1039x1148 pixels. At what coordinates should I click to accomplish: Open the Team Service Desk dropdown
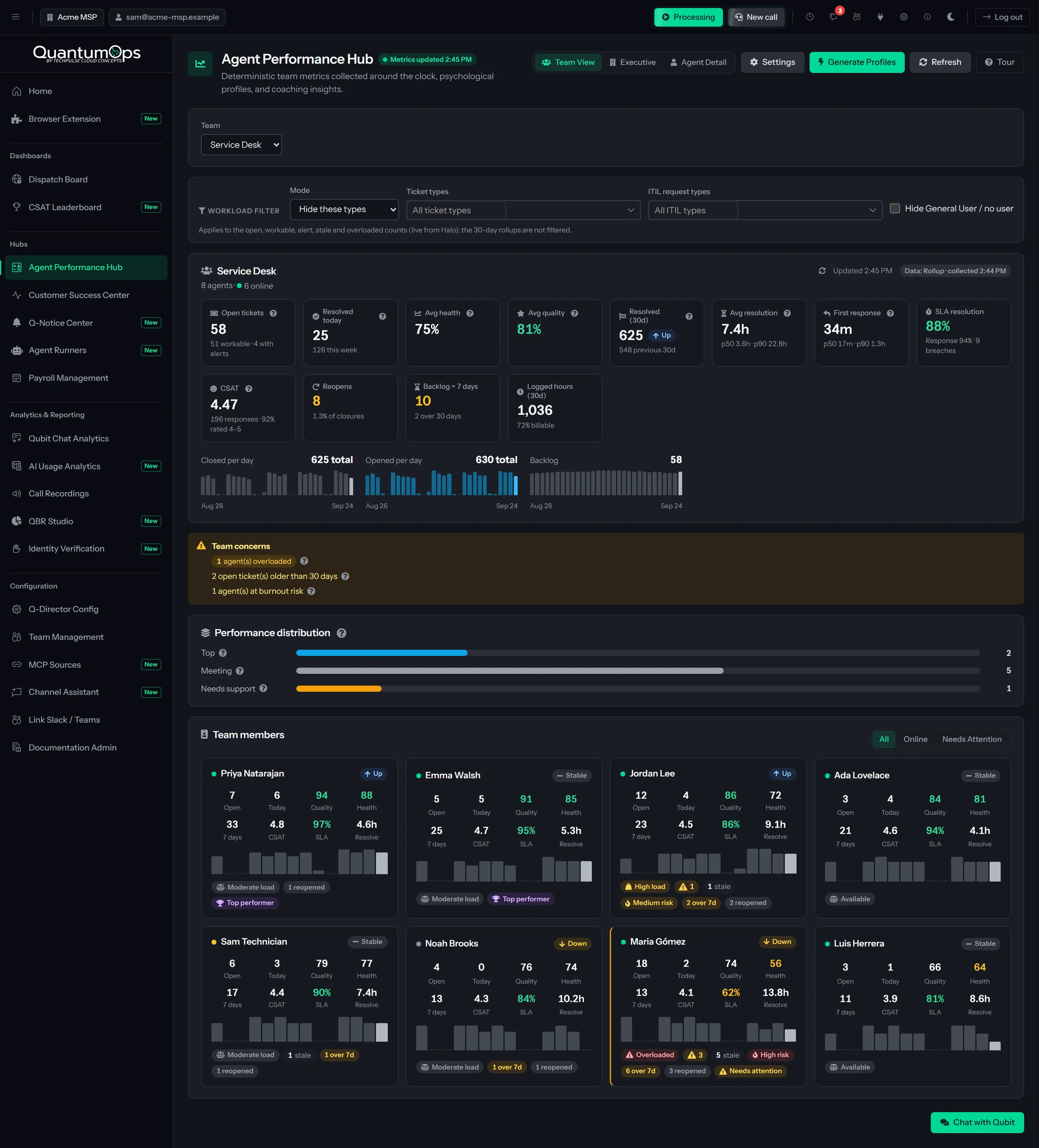tap(242, 145)
